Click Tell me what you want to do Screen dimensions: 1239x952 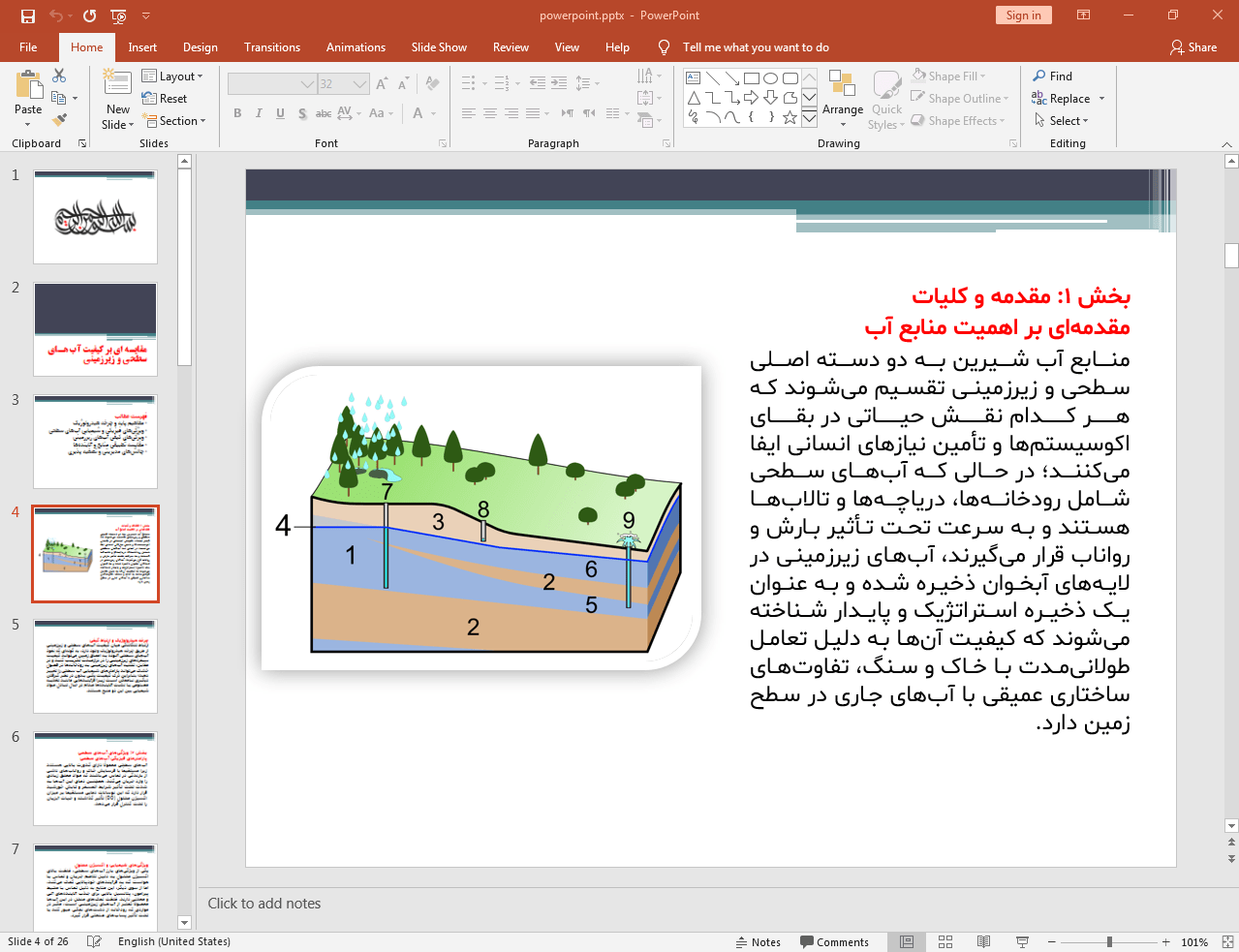coord(756,47)
